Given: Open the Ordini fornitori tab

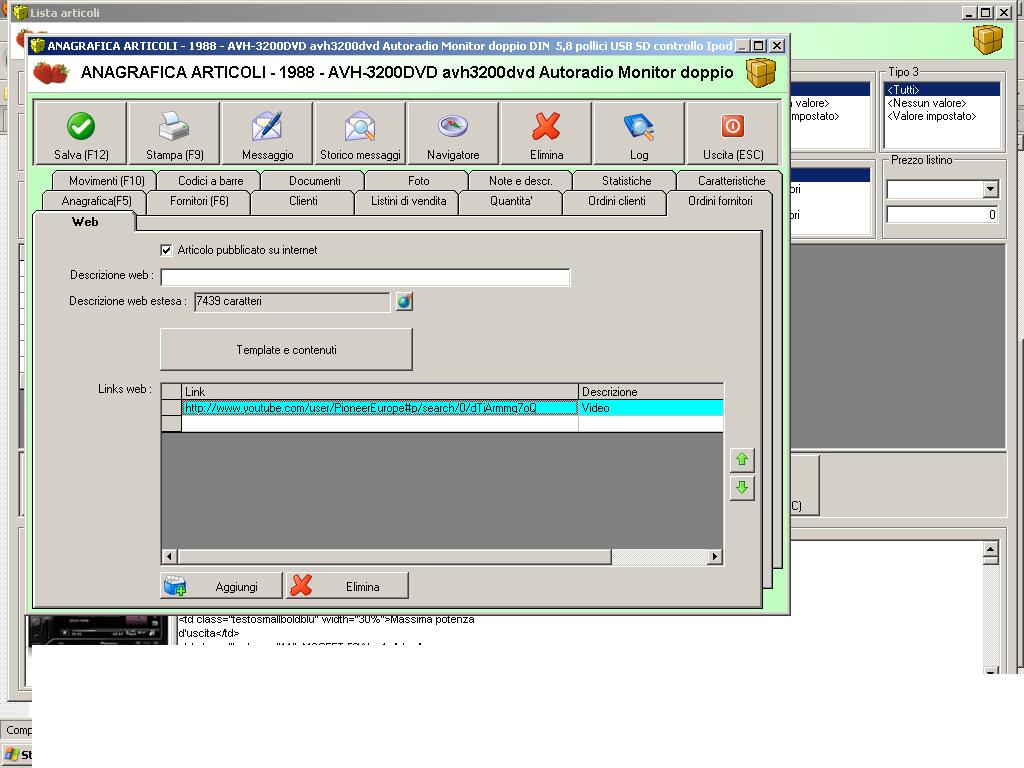Looking at the screenshot, I should [720, 201].
